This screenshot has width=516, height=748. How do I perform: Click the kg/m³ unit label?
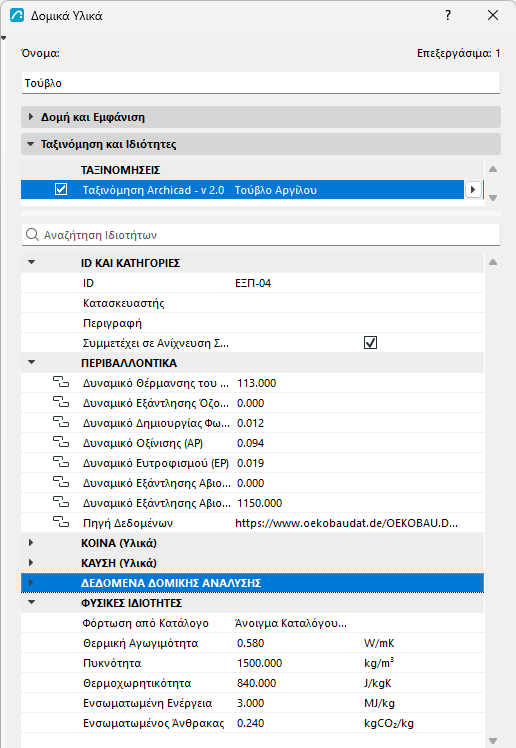pos(379,663)
